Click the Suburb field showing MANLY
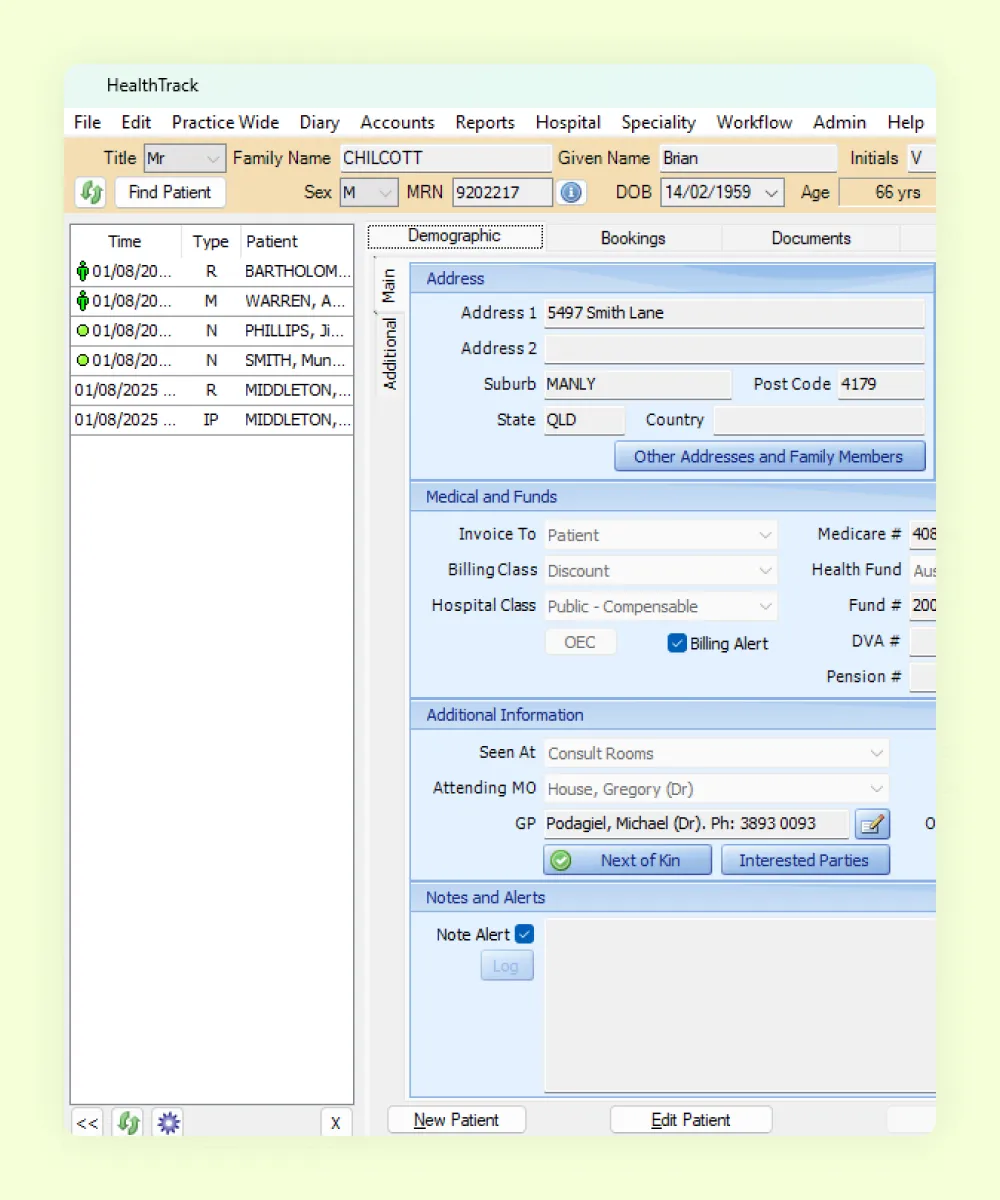 pyautogui.click(x=637, y=385)
